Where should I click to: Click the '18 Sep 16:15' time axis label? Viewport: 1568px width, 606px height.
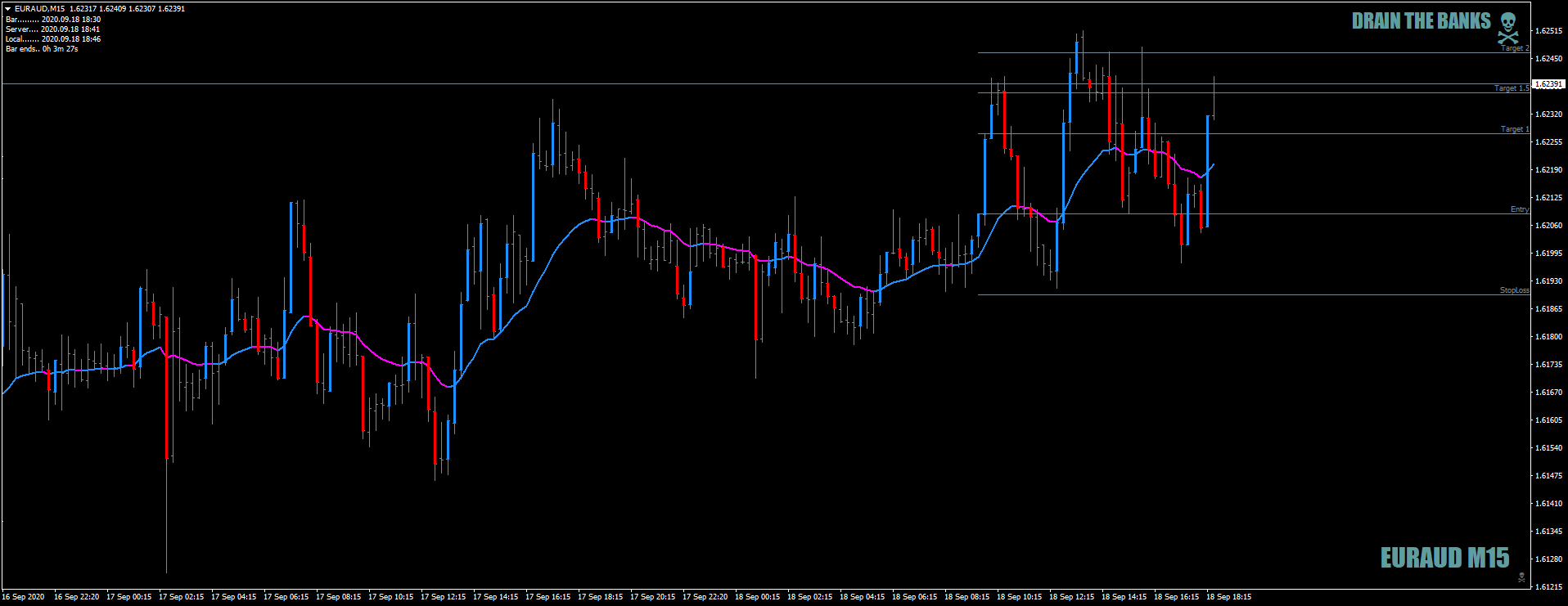point(1177,597)
